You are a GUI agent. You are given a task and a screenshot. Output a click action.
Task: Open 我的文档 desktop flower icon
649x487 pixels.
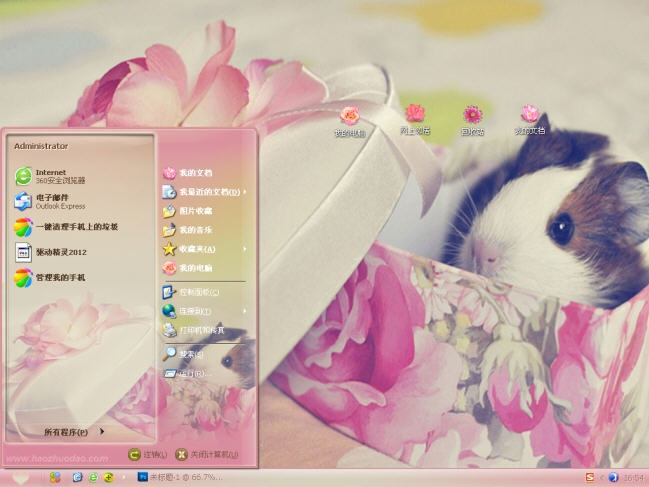click(530, 119)
